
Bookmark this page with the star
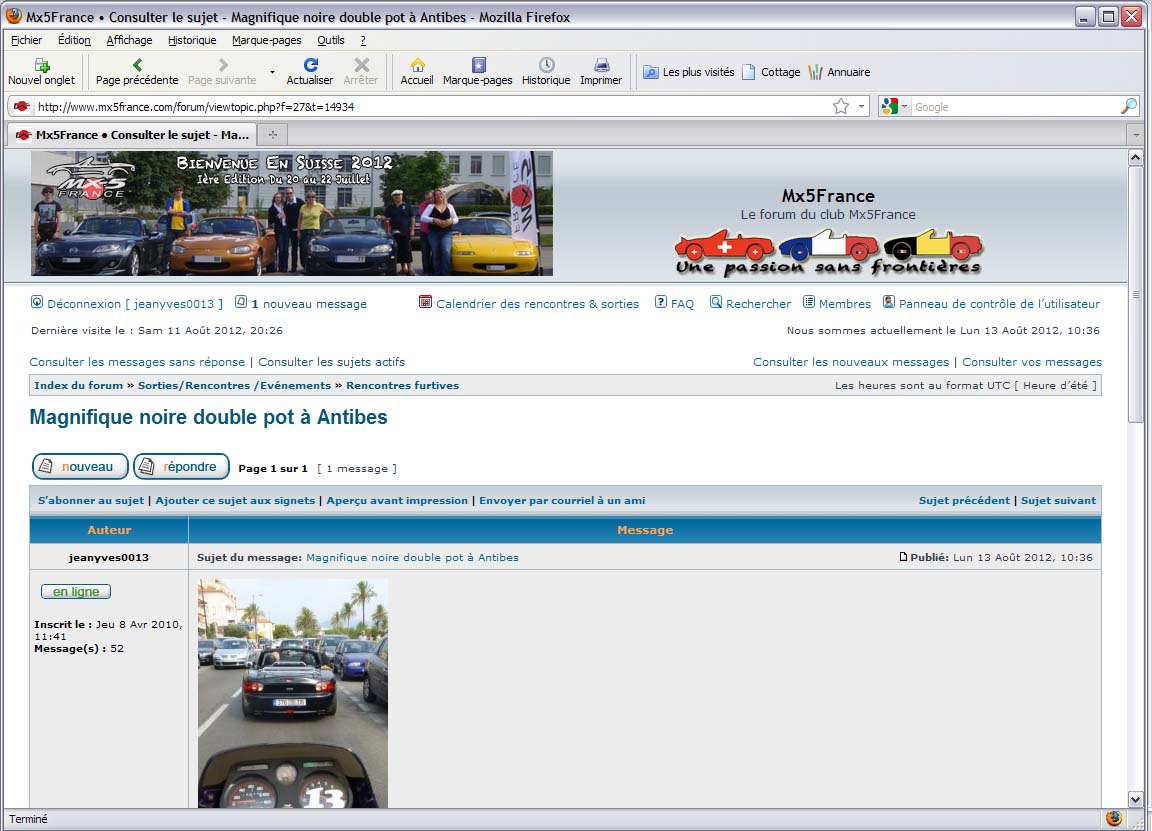[x=841, y=107]
